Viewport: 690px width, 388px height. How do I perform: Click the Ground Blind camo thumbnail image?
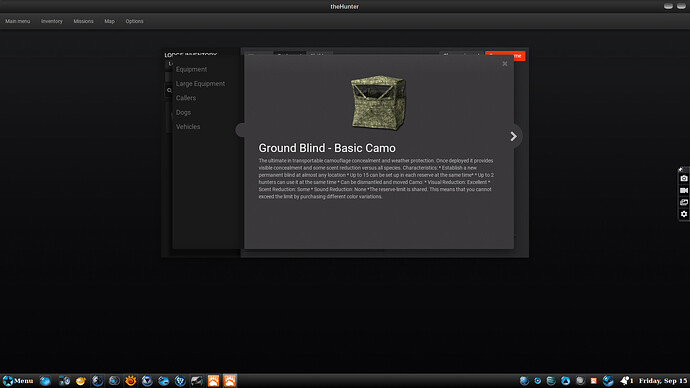(x=378, y=102)
